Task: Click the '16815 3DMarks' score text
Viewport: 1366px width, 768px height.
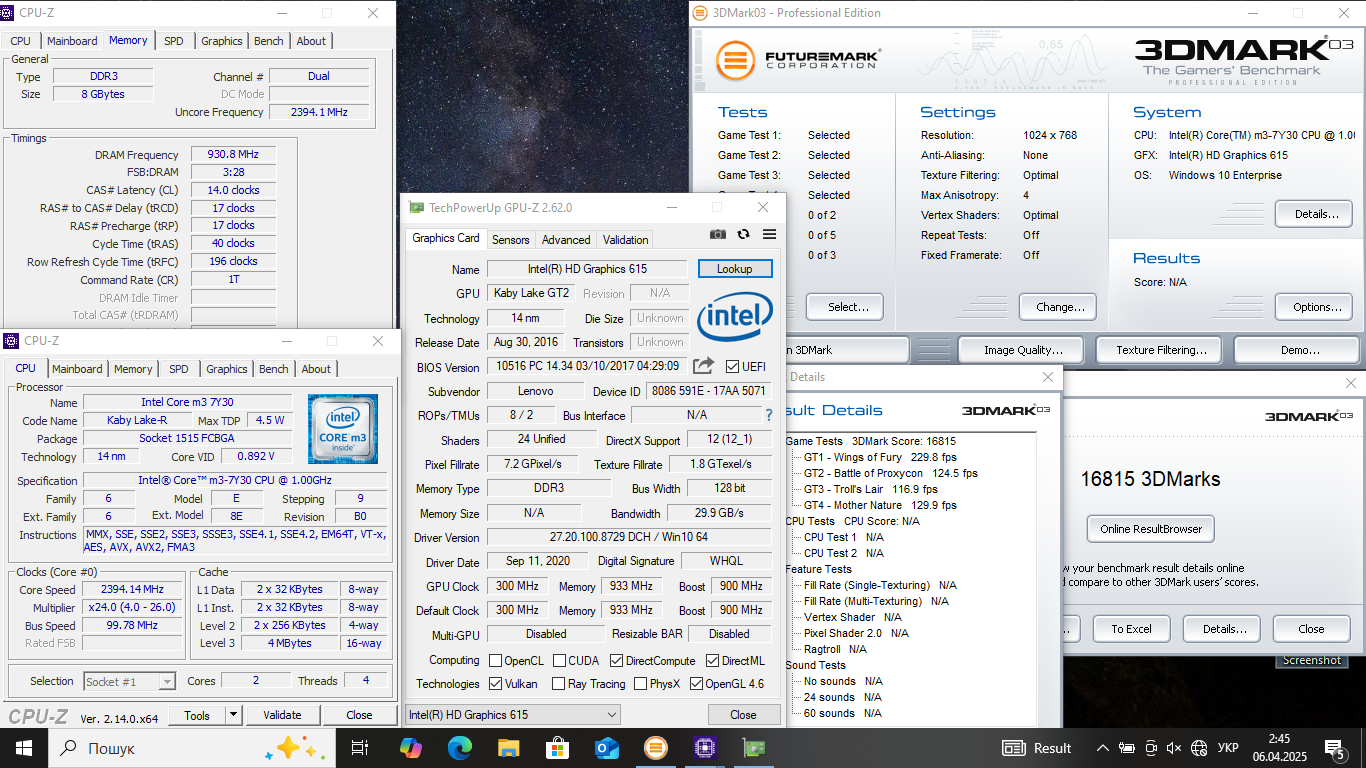Action: coord(1150,479)
